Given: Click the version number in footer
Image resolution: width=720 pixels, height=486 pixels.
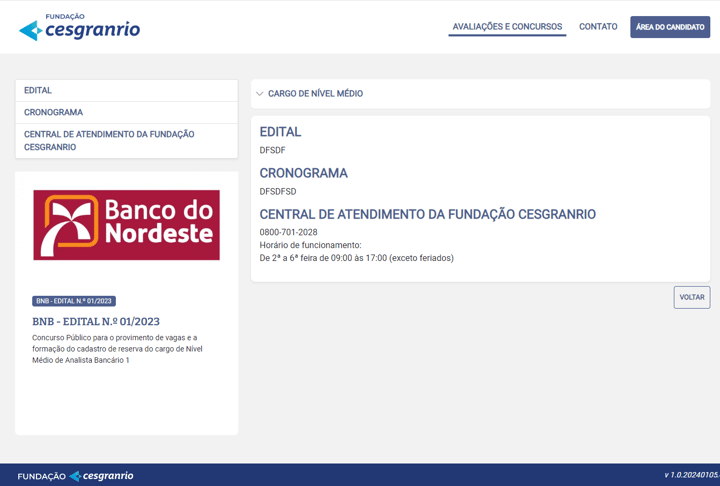Looking at the screenshot, I should click(692, 475).
